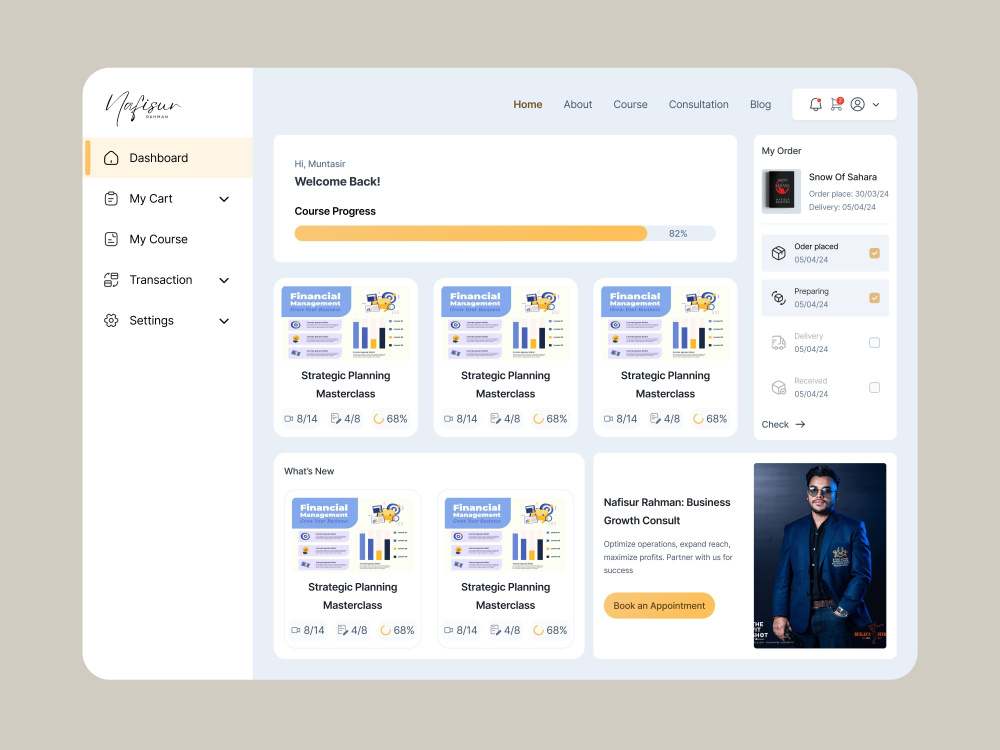Uncheck the Order Placed status checkbox
The image size is (1000, 750).
(875, 253)
